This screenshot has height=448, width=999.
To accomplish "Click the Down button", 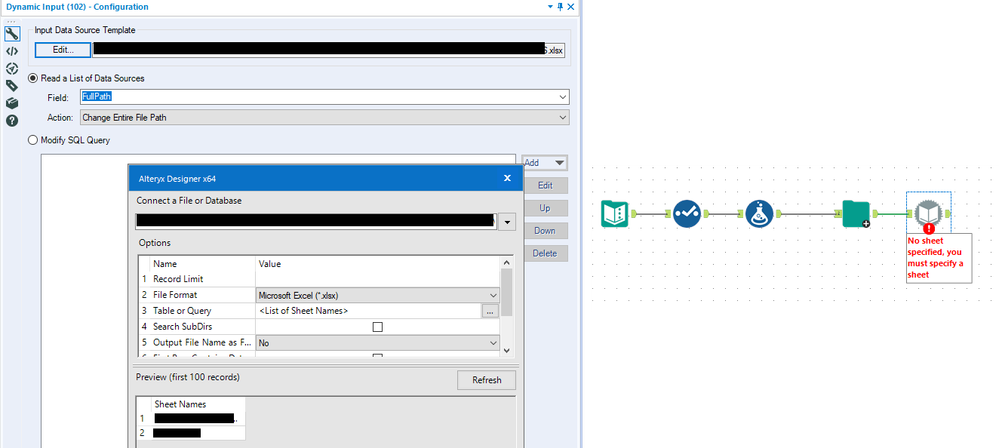I will 545,231.
